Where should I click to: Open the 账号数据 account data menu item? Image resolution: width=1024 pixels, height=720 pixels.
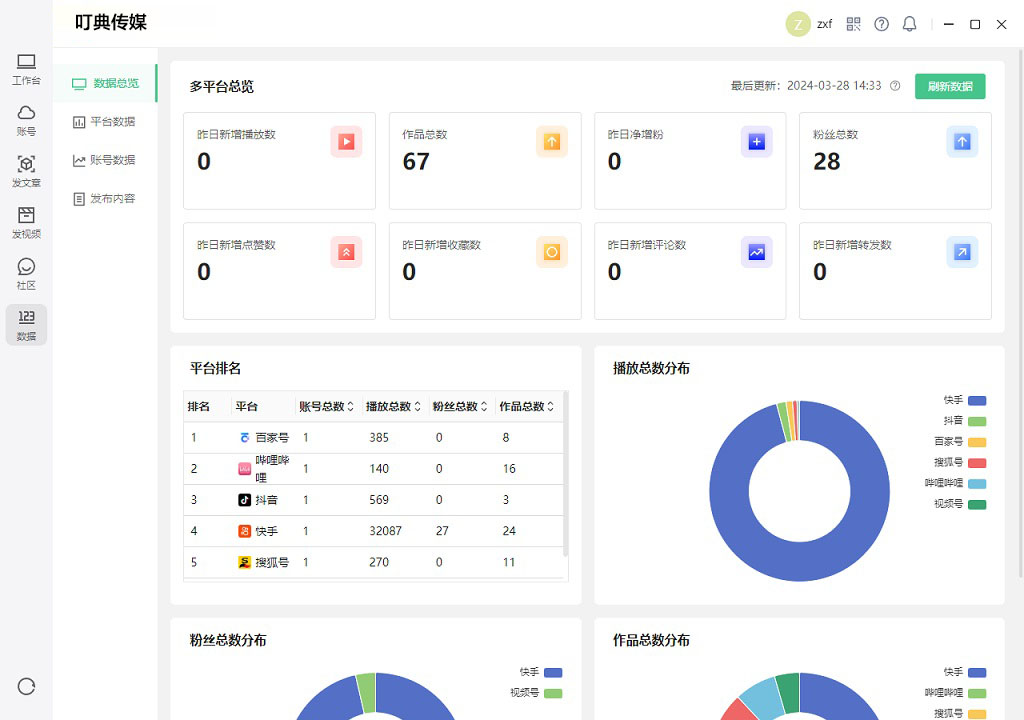click(104, 160)
